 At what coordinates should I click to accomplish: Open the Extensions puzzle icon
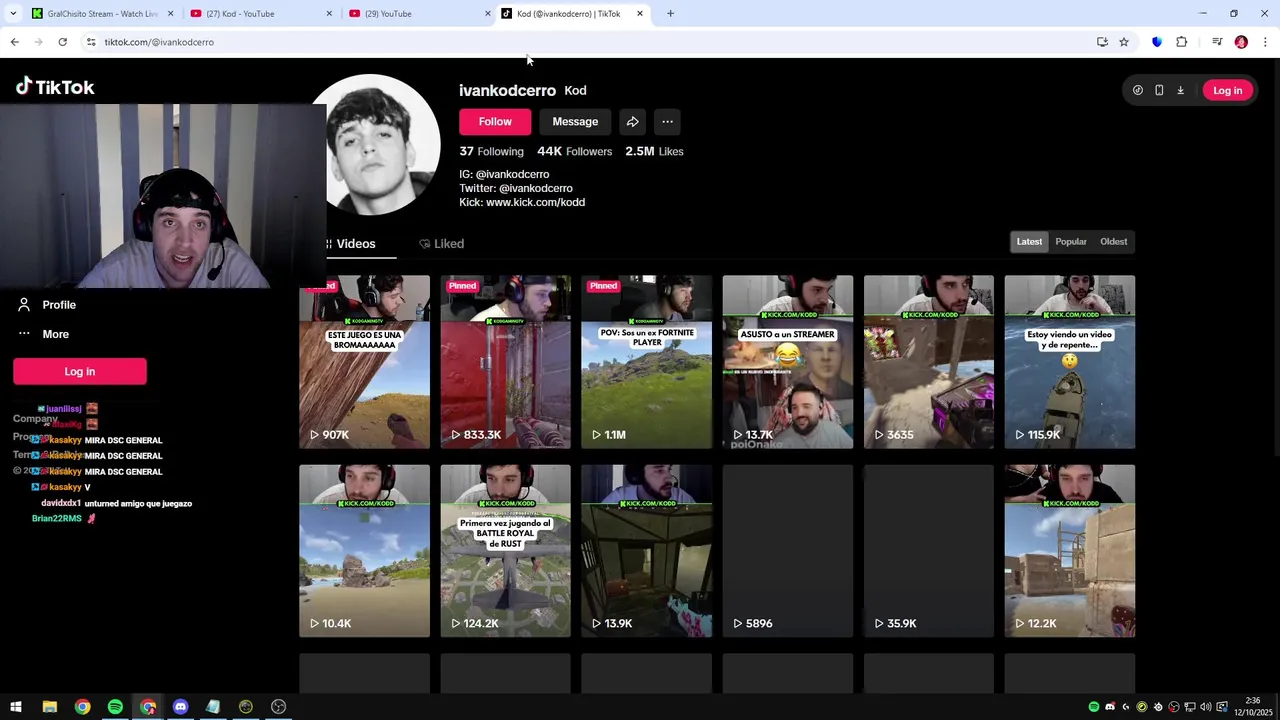1181,42
